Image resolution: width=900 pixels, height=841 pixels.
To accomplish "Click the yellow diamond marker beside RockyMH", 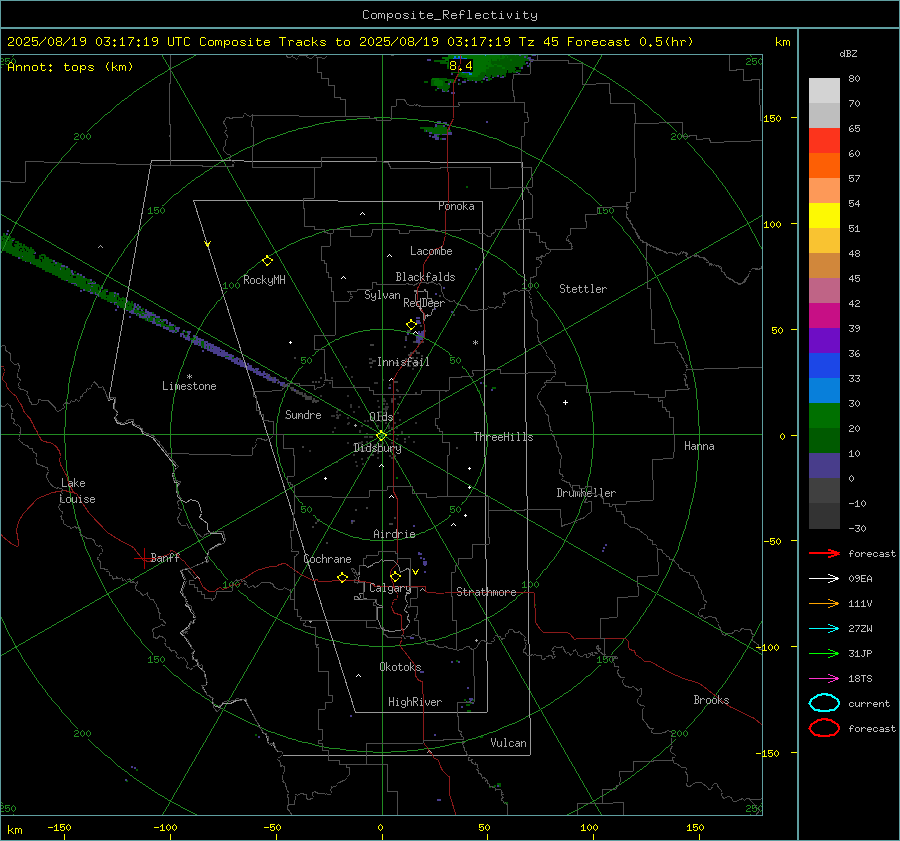I will [x=267, y=261].
